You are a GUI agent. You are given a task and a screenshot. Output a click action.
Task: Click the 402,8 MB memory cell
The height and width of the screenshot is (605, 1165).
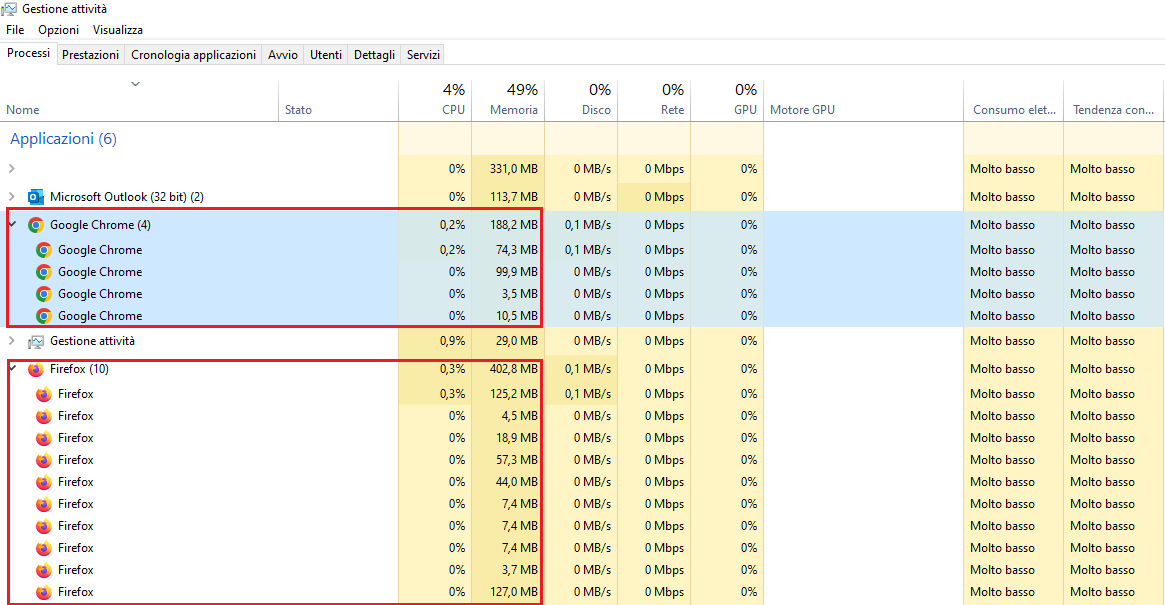coord(508,369)
